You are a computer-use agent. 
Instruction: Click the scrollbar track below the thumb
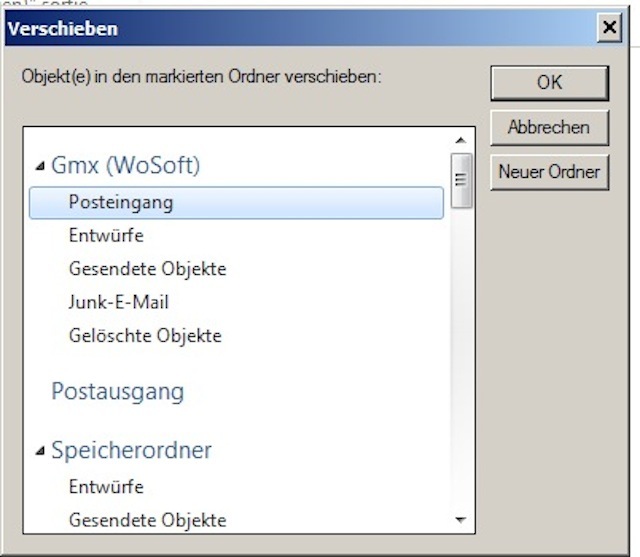(x=461, y=359)
